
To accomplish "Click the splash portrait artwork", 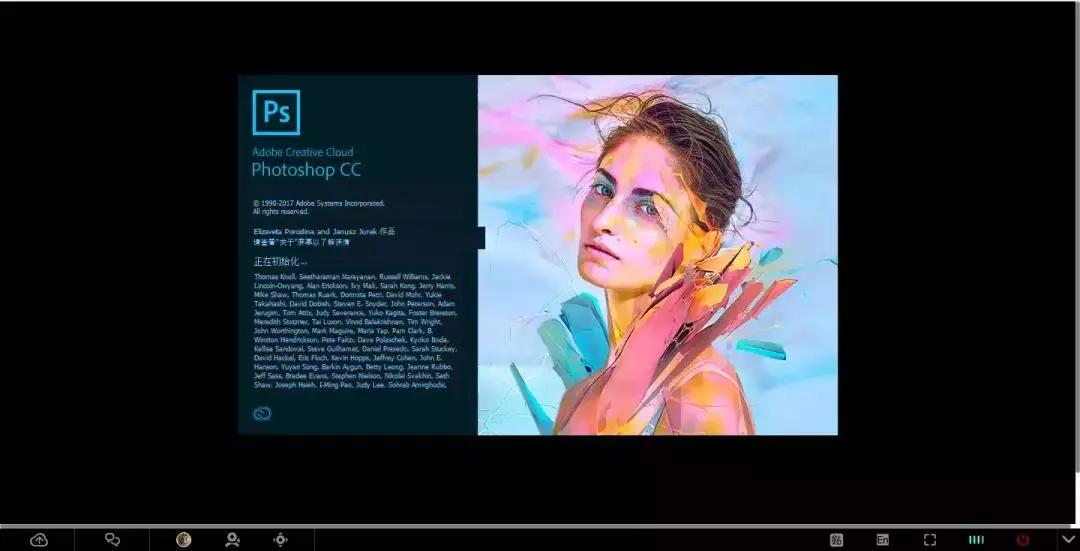I will (x=658, y=255).
